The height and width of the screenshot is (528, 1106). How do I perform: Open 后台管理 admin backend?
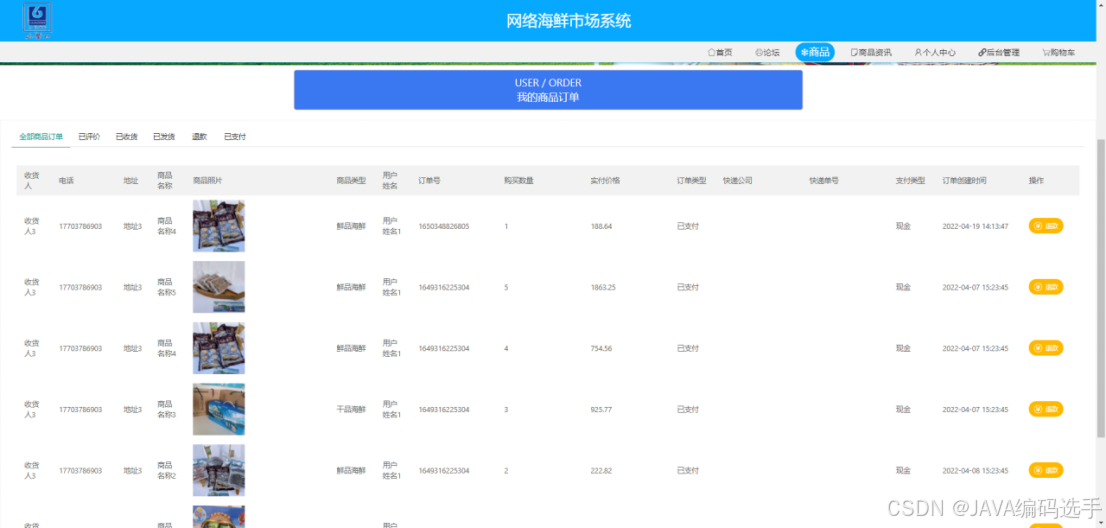point(999,52)
